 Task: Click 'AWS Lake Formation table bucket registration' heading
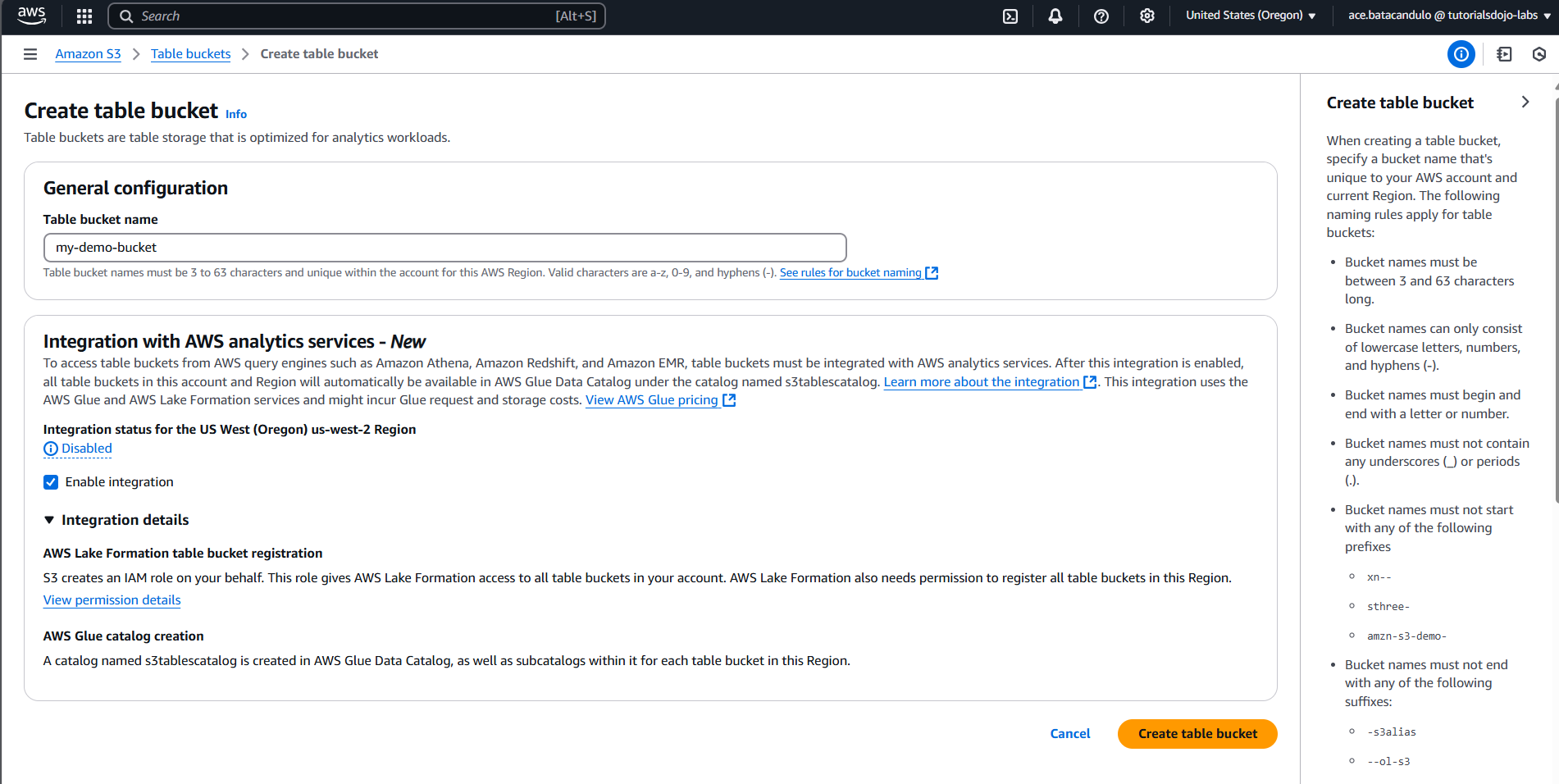(183, 554)
